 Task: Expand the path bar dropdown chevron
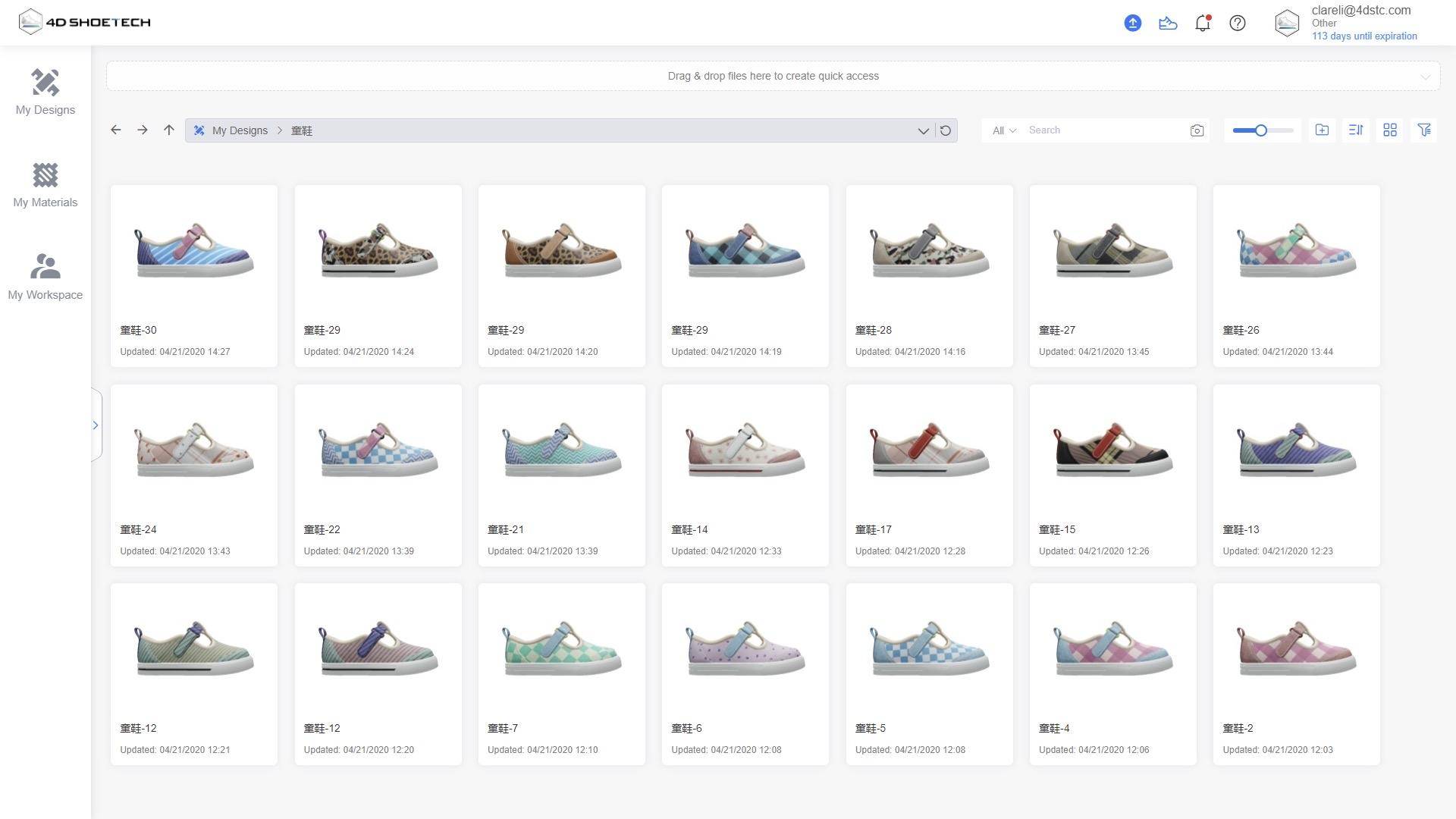923,130
